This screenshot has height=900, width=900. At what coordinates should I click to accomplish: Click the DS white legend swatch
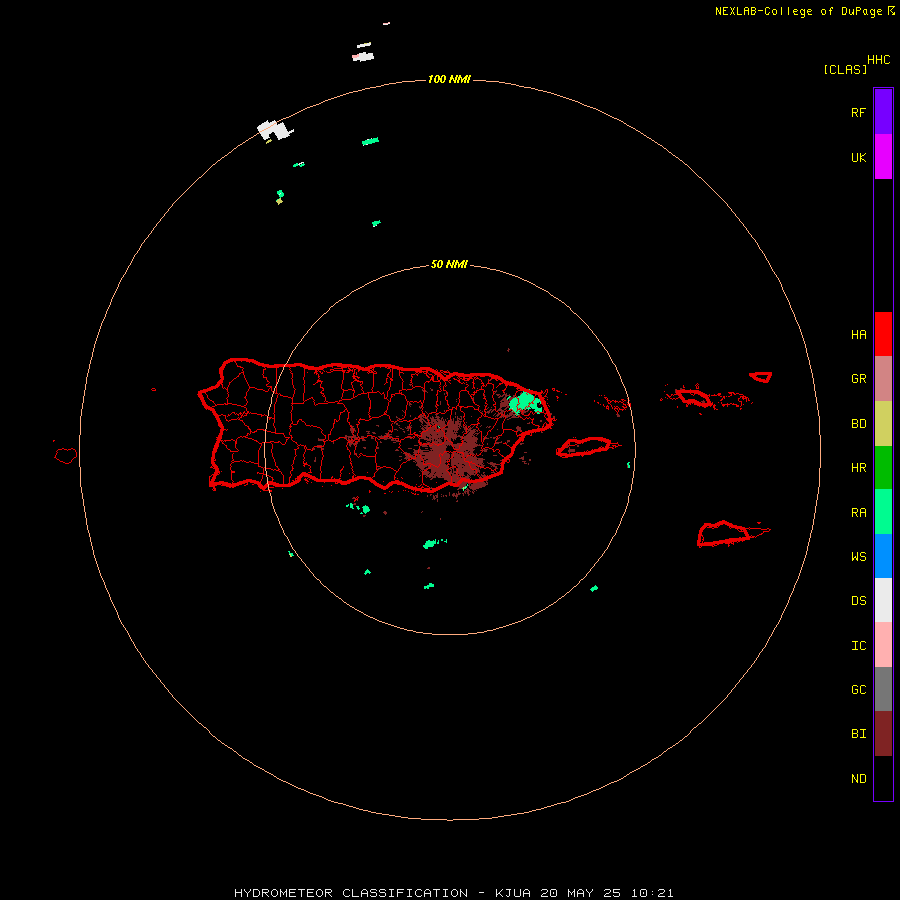point(883,600)
